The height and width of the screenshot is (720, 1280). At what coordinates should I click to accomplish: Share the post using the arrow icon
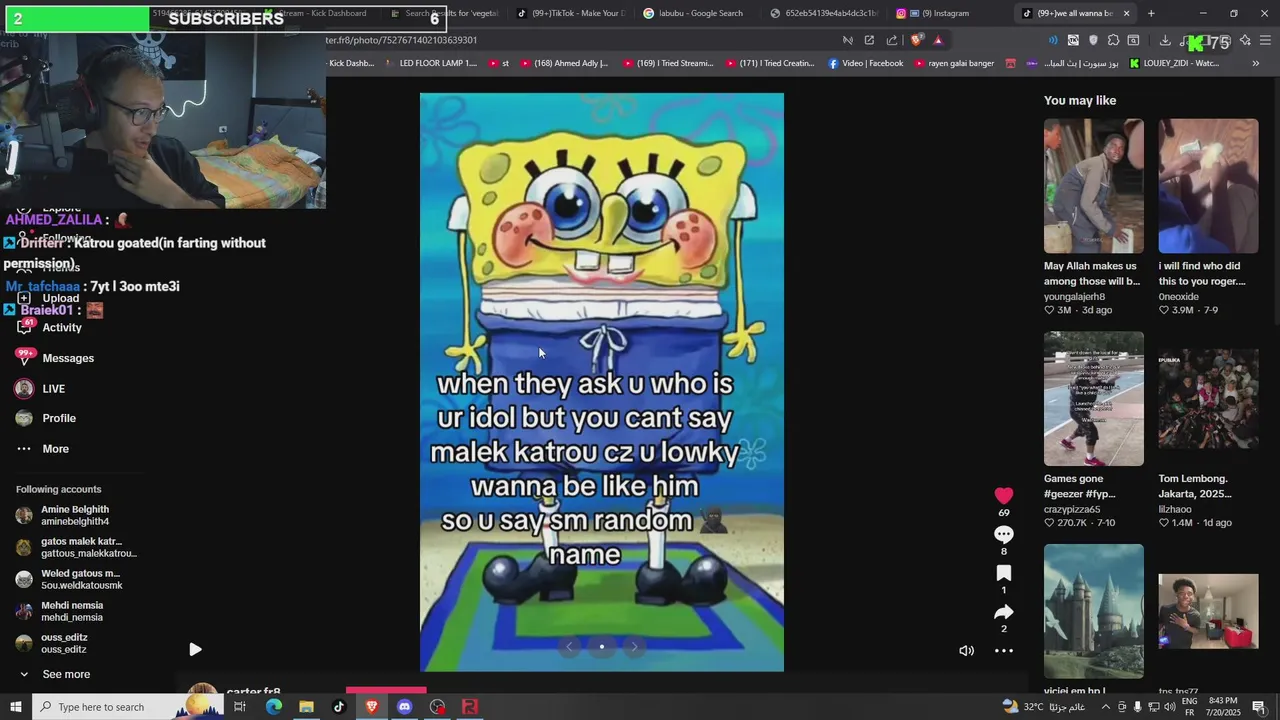click(1004, 611)
